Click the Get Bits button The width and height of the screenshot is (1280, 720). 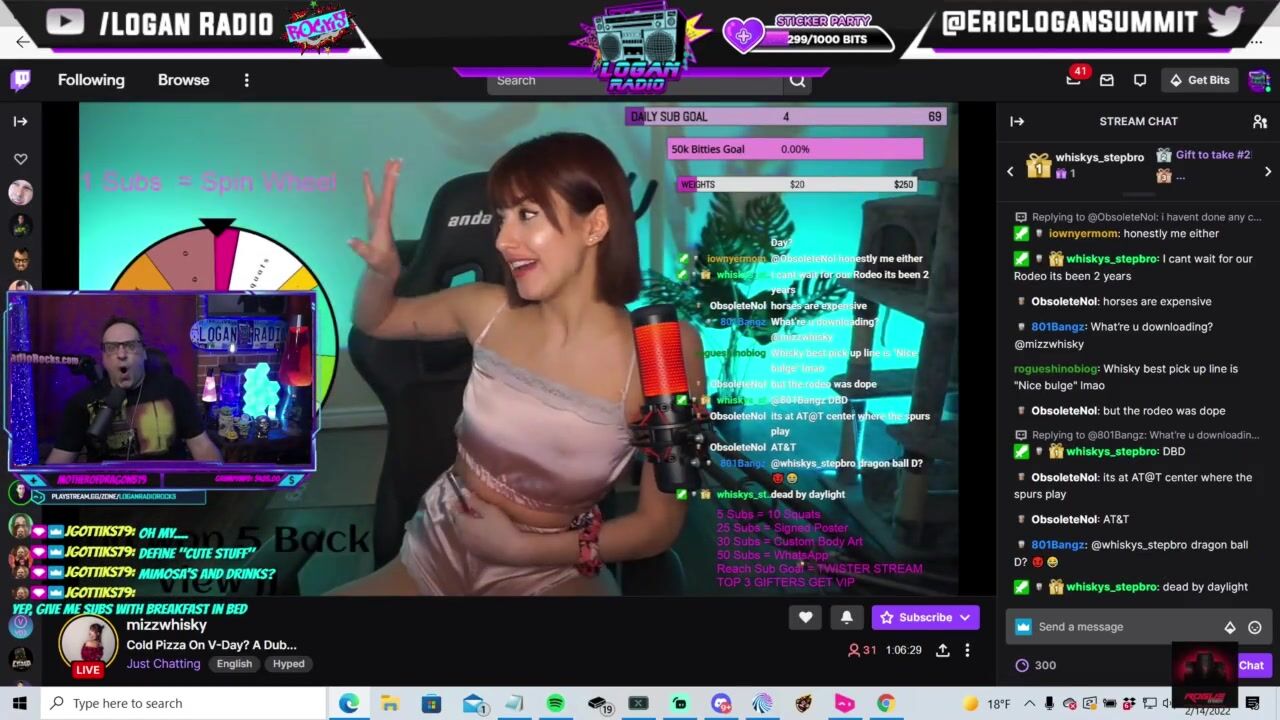pyautogui.click(x=1200, y=80)
